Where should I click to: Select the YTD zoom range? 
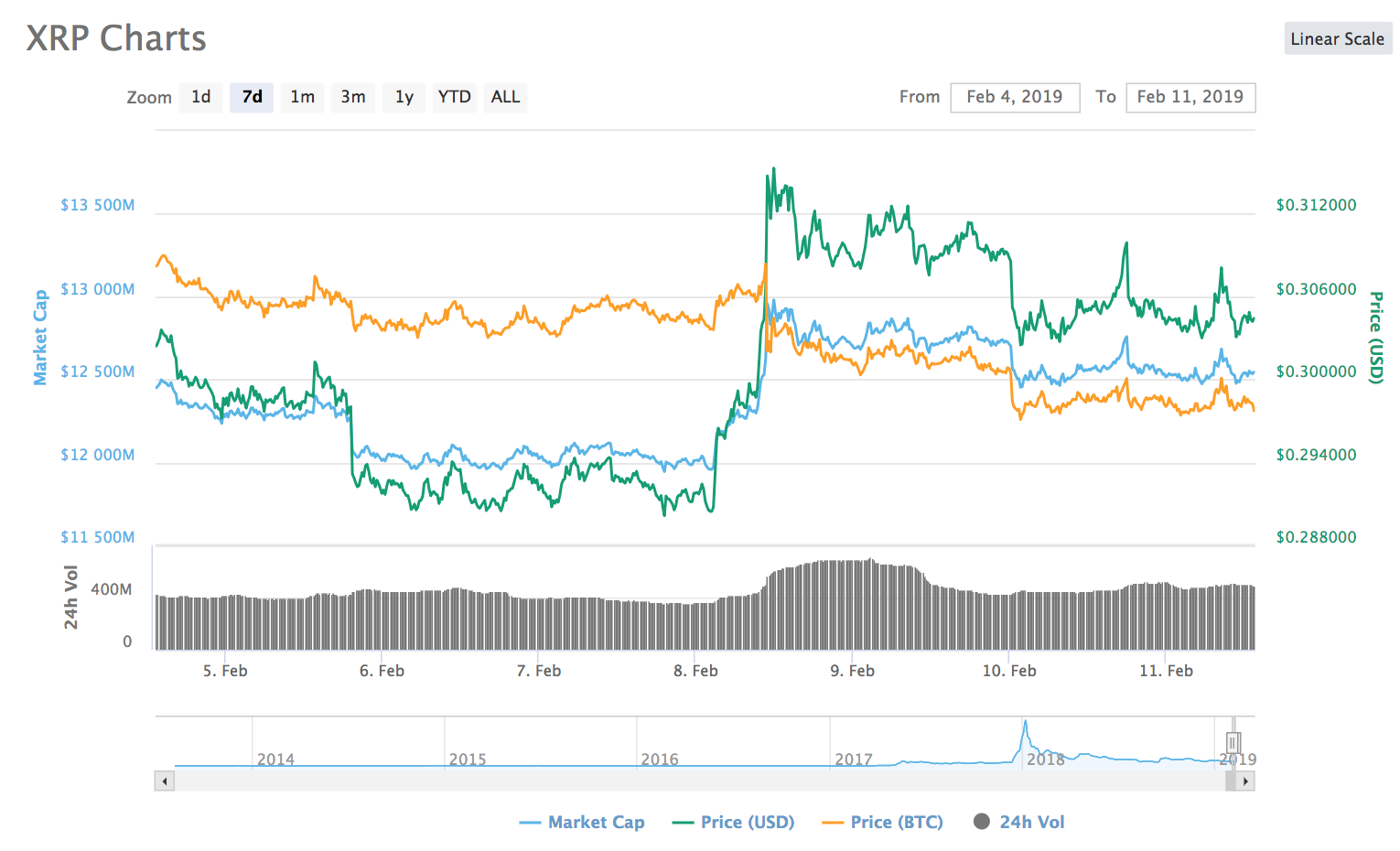[x=455, y=97]
